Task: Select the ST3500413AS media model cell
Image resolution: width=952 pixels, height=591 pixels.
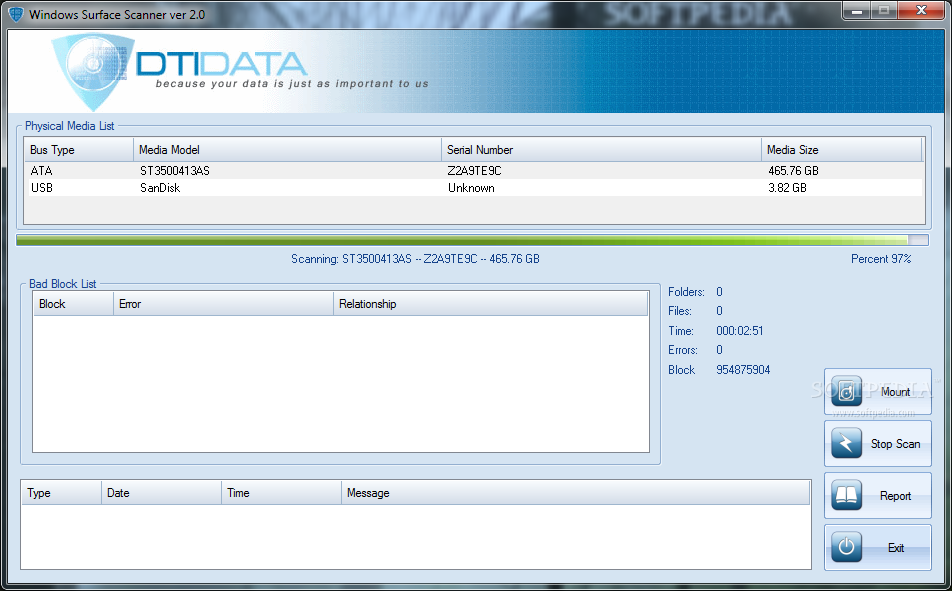Action: [x=175, y=171]
